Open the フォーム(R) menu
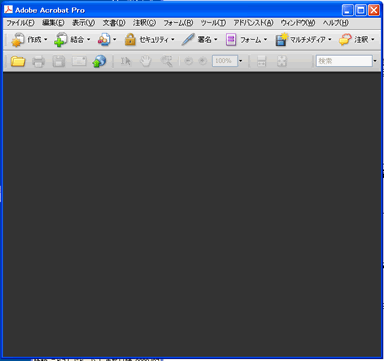Screen dimensions: 384x361 tap(178, 23)
